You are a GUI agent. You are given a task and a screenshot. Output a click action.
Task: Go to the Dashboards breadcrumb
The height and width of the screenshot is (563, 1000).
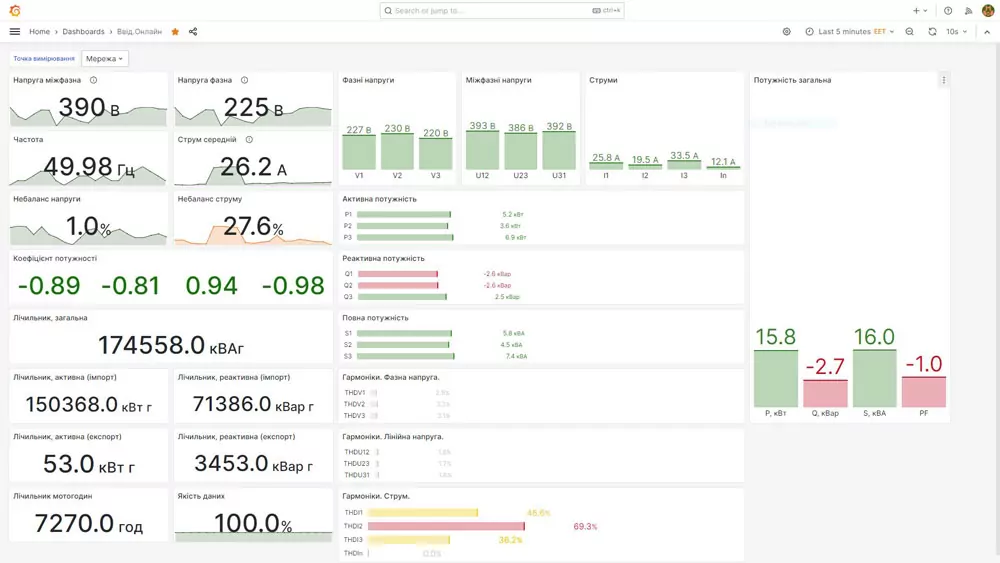pyautogui.click(x=84, y=31)
